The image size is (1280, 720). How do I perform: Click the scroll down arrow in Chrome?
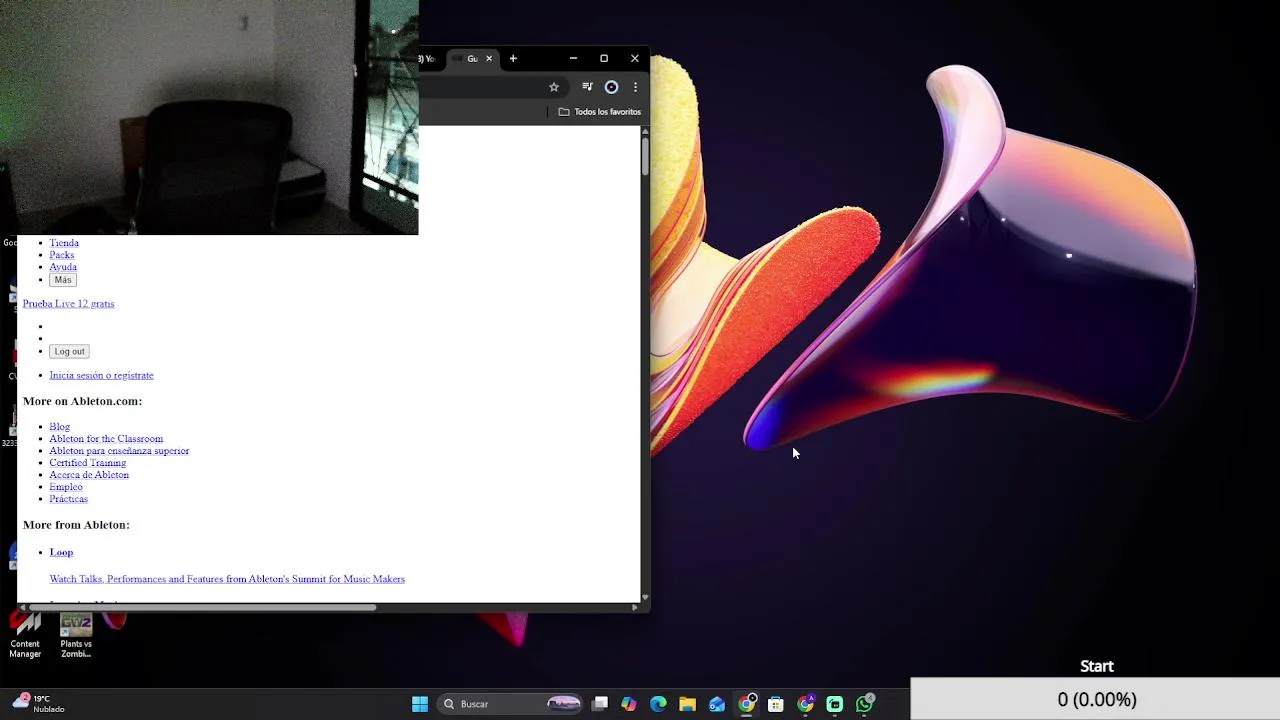click(645, 597)
